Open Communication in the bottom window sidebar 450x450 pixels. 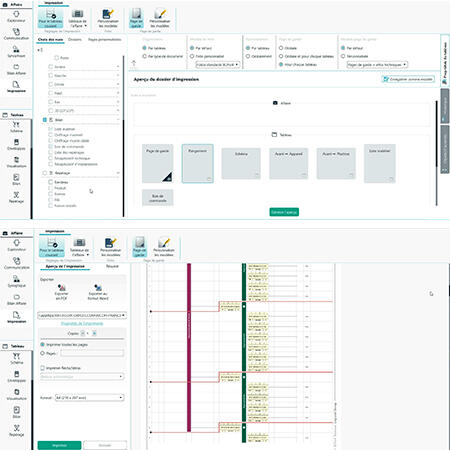click(x=16, y=263)
